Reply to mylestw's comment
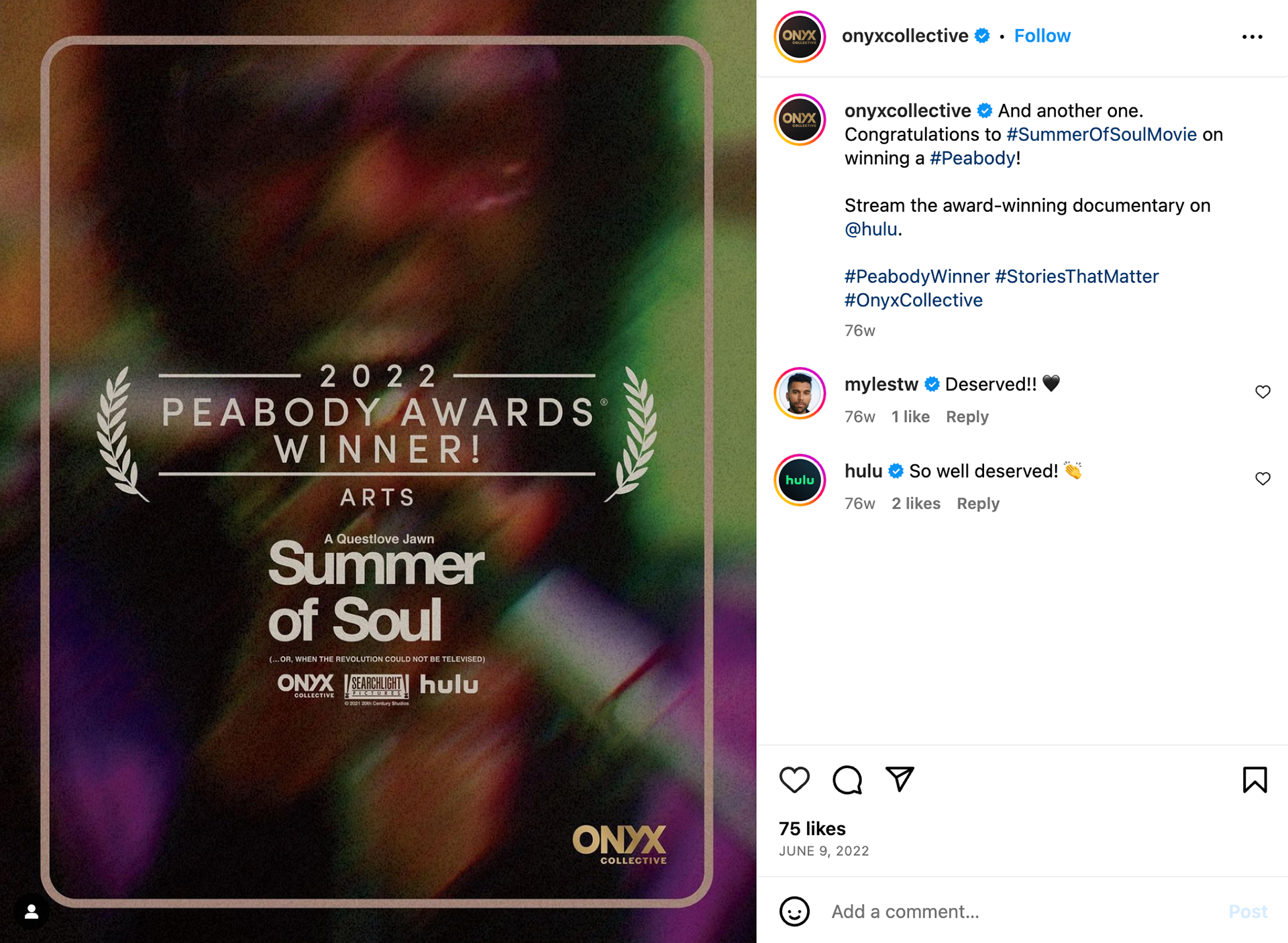 (967, 417)
